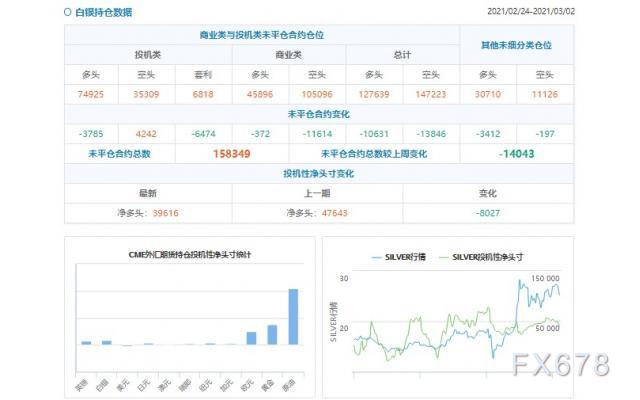Click the CME外汇期货持仓投机性净头寸统计 chart title
The height and width of the screenshot is (400, 640).
click(x=190, y=255)
